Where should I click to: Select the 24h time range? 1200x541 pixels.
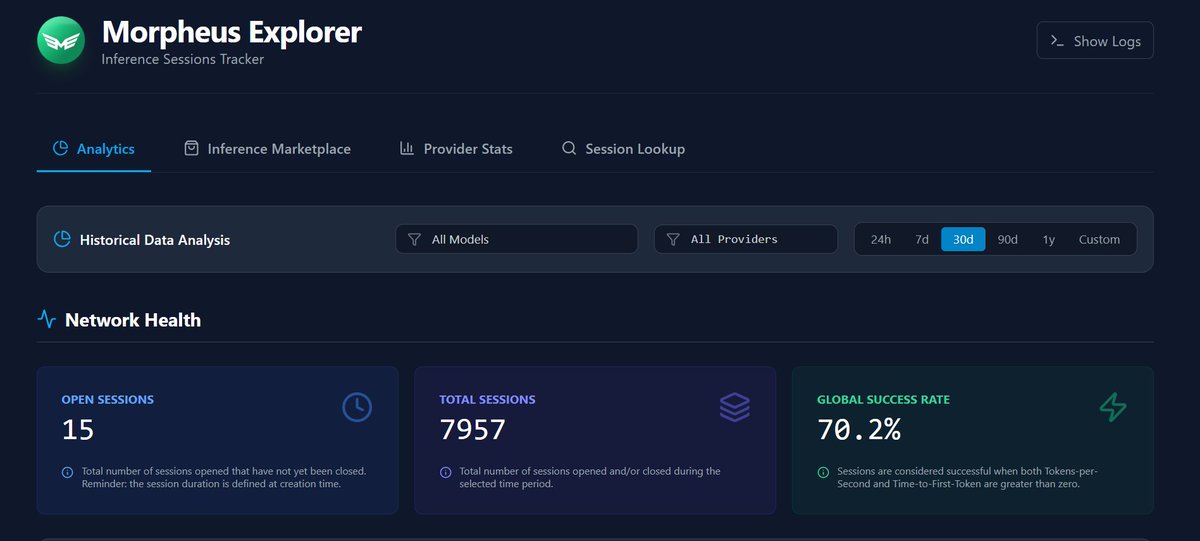coord(881,240)
